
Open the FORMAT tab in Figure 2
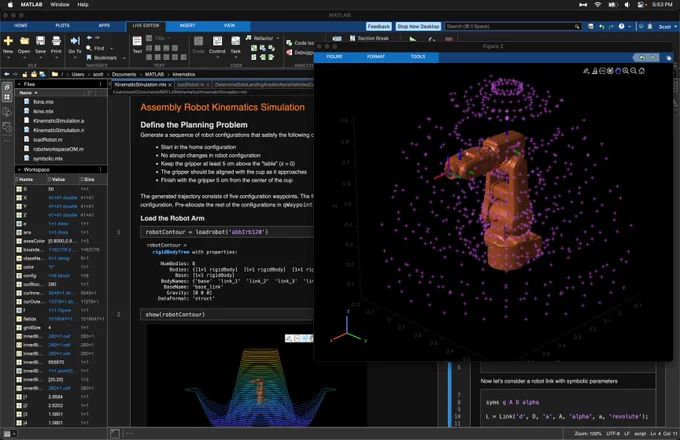tap(376, 57)
